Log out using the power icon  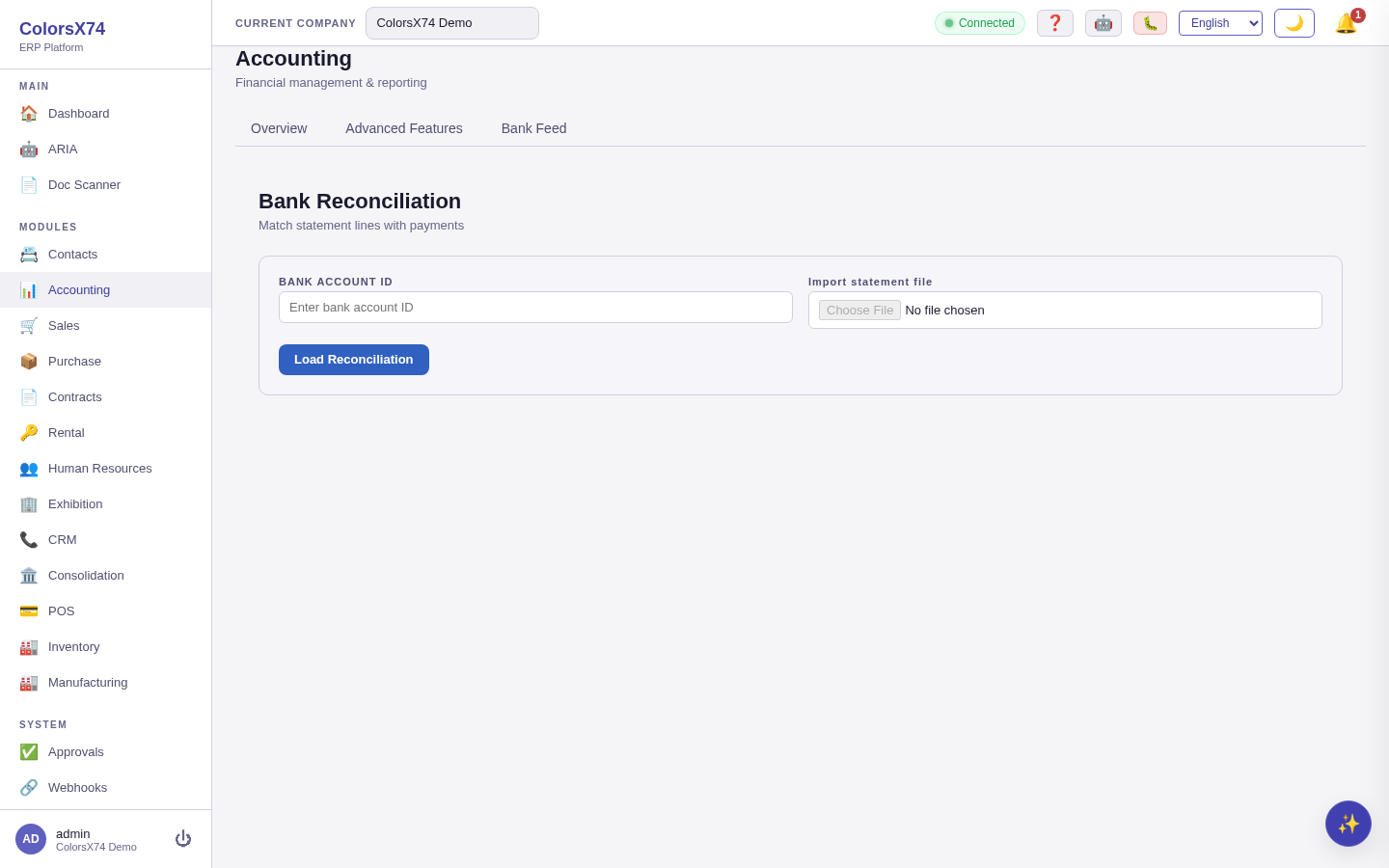(183, 839)
